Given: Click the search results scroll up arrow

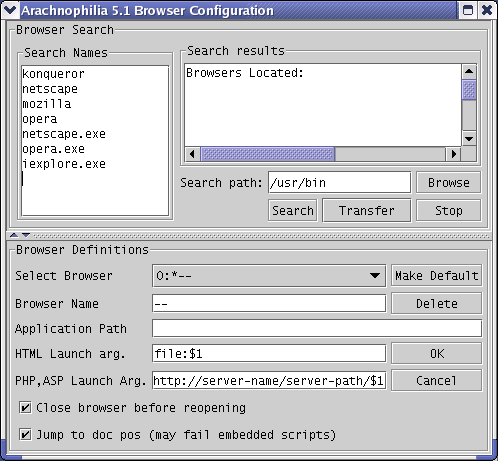Looking at the screenshot, I should (x=469, y=71).
